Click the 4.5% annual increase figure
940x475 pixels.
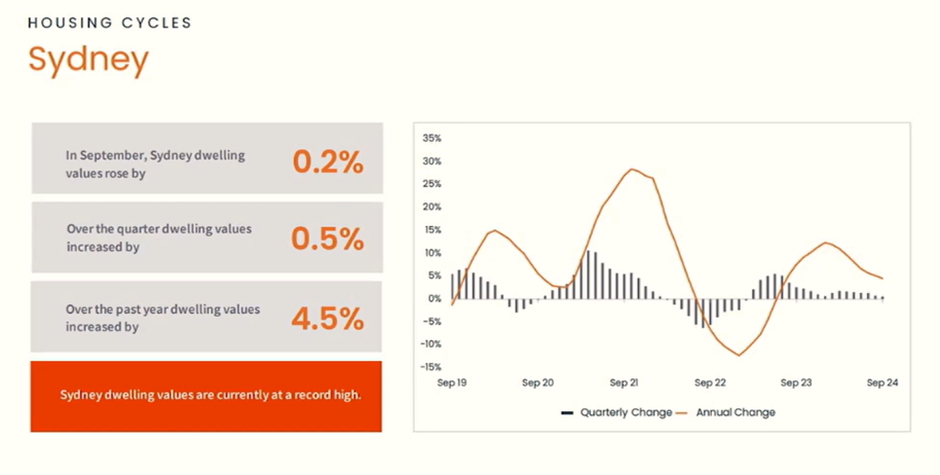click(x=327, y=318)
